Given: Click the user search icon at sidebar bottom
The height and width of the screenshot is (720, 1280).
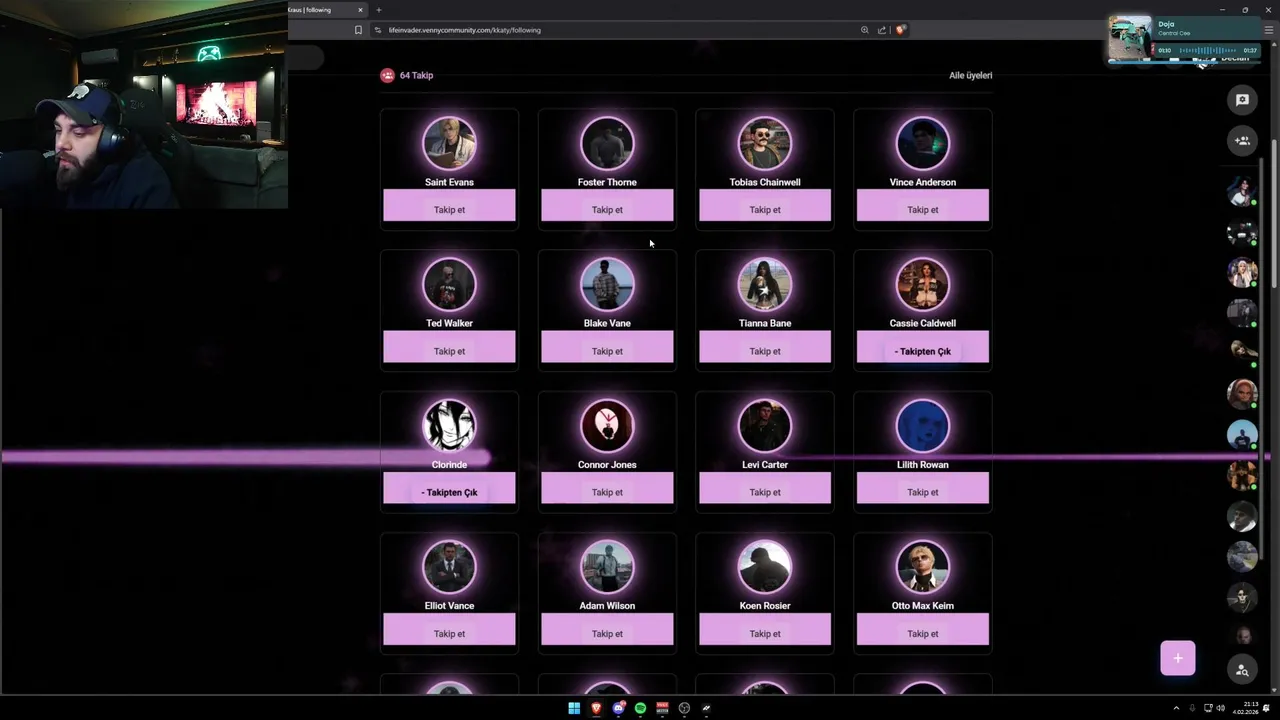Looking at the screenshot, I should (1242, 670).
